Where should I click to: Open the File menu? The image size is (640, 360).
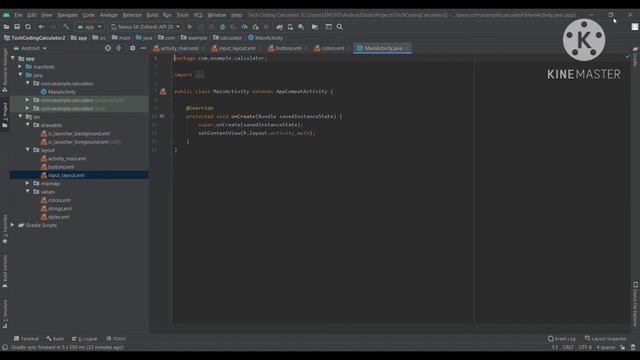pos(18,15)
